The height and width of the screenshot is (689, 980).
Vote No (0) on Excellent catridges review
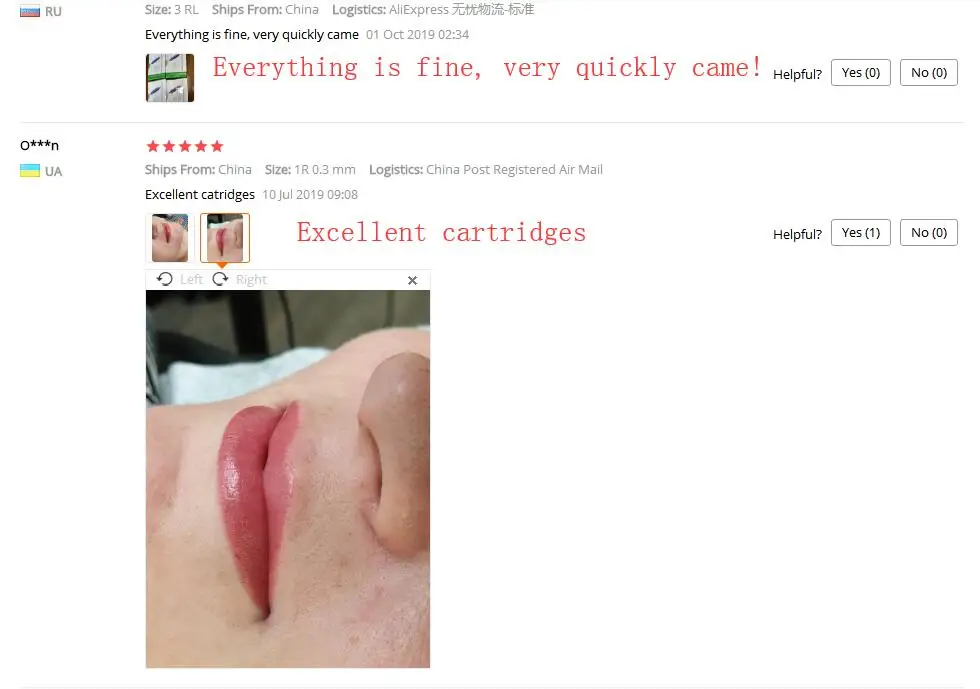point(929,233)
